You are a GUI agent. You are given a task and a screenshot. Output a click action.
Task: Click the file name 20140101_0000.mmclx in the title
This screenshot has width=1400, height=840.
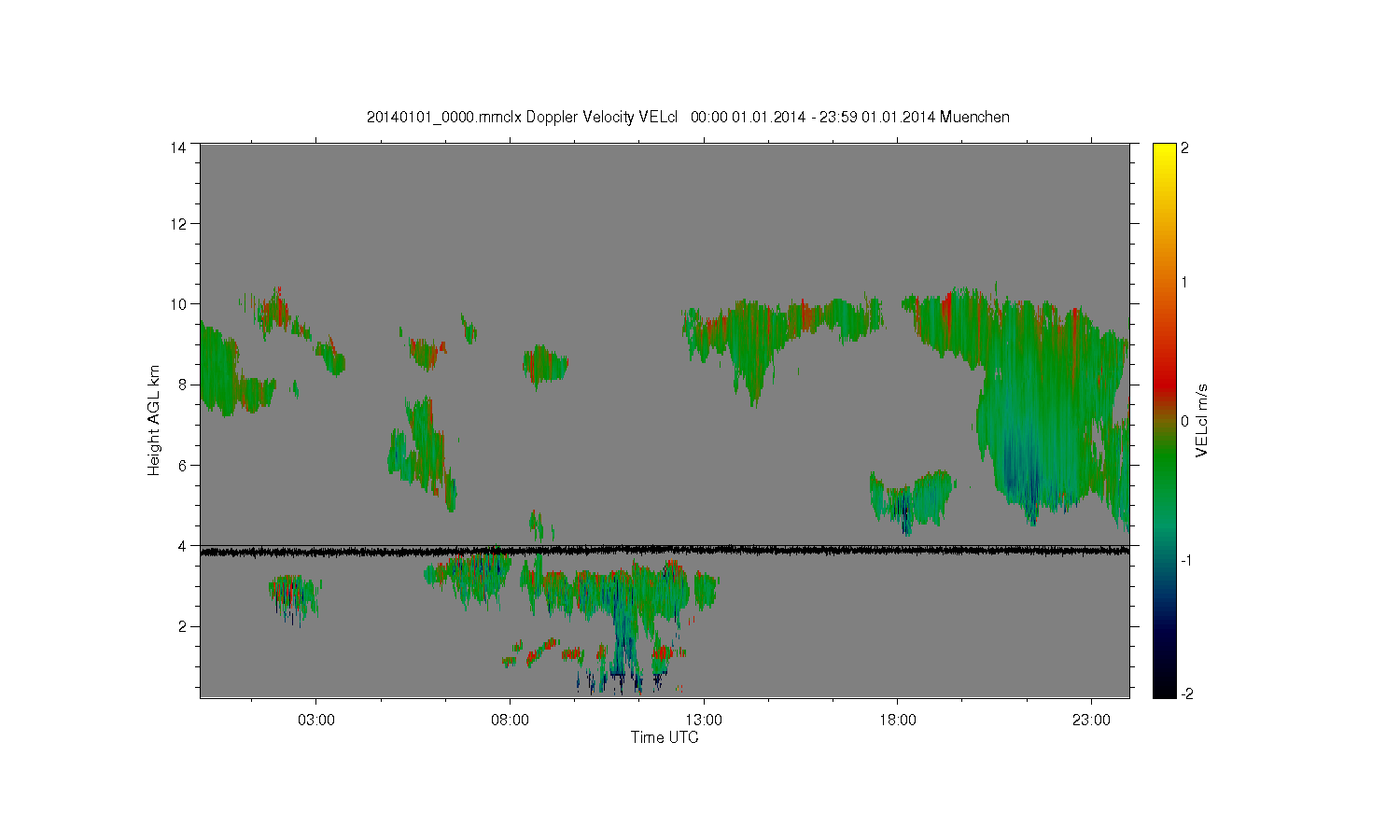444,118
